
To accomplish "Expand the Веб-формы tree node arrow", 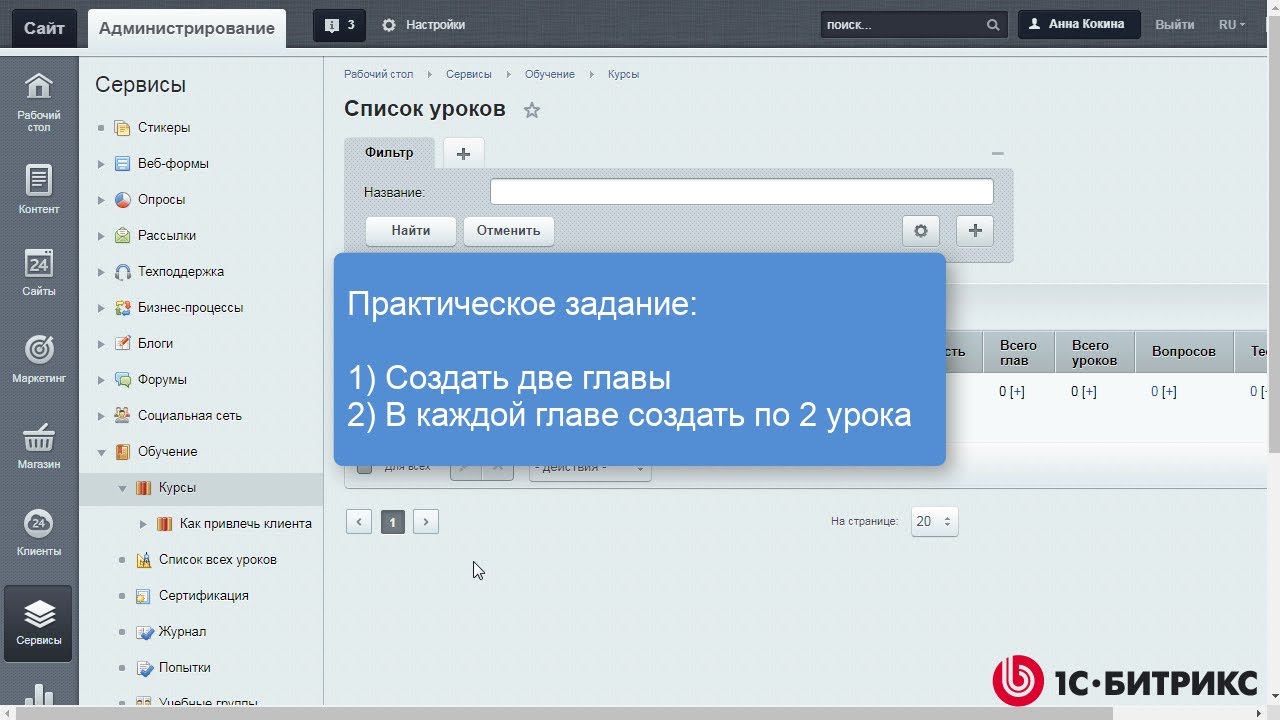I will [x=101, y=164].
